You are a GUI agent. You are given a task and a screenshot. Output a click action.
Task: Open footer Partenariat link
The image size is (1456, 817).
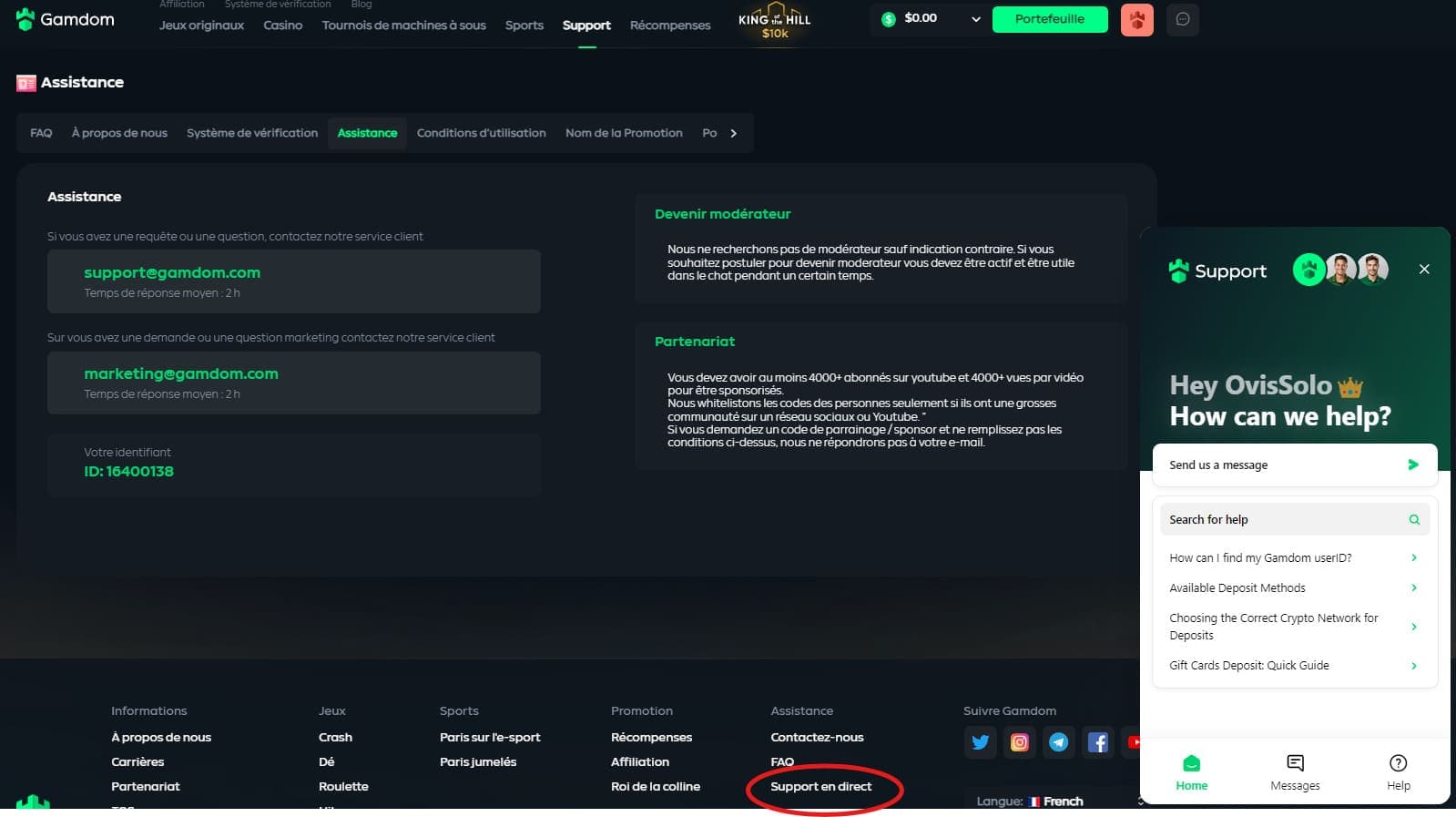coord(146,786)
